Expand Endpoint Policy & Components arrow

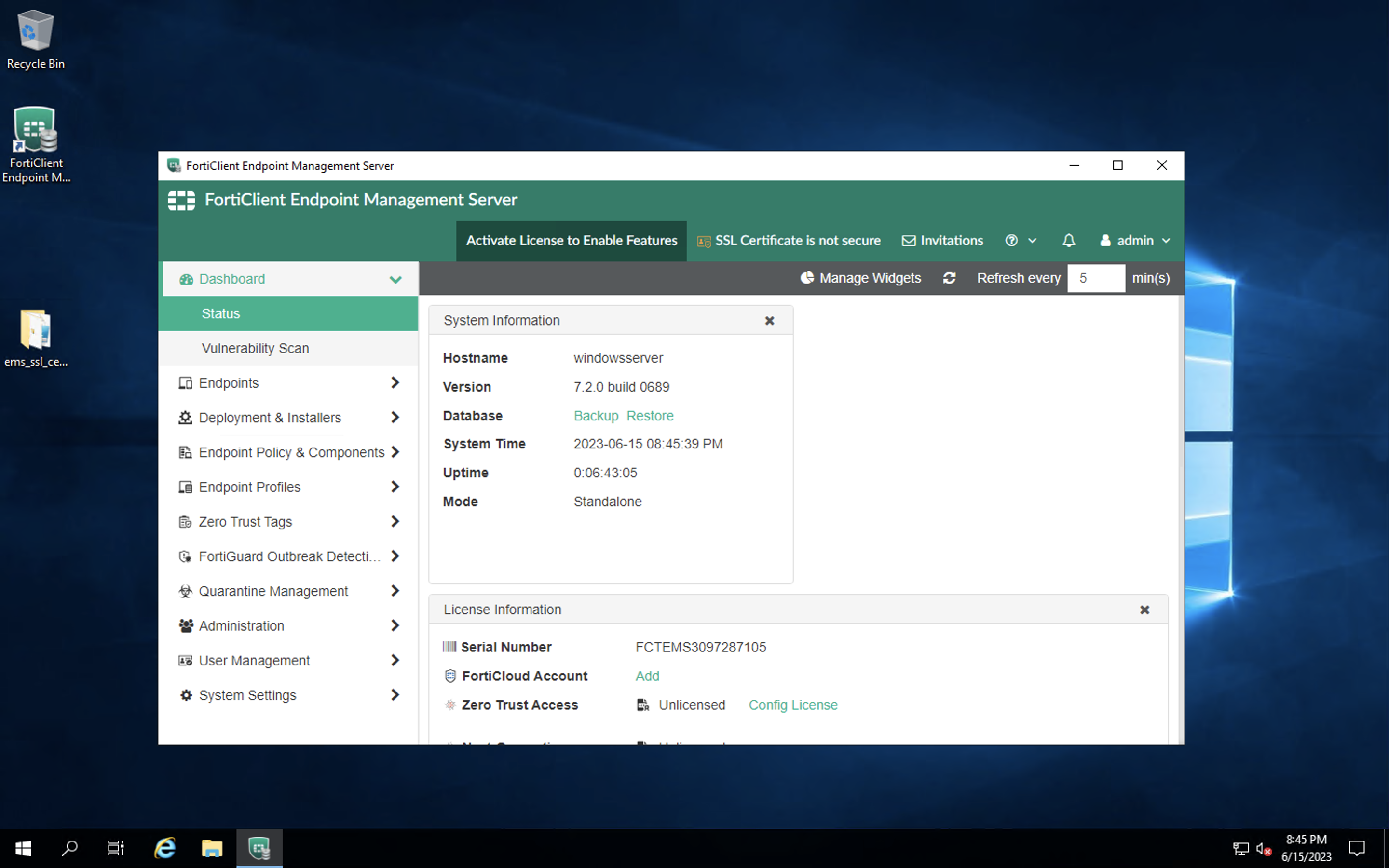coord(395,452)
